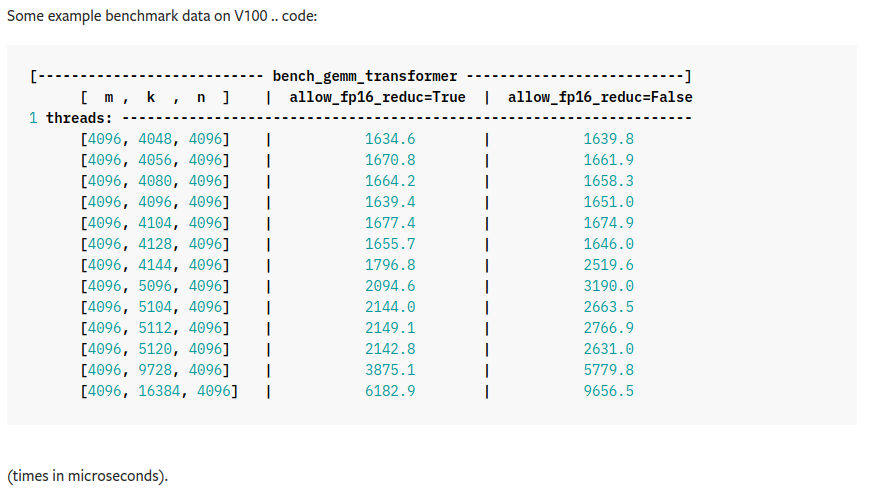Viewport: 870px width, 492px height.
Task: Click the value 1634.6
Action: point(390,139)
